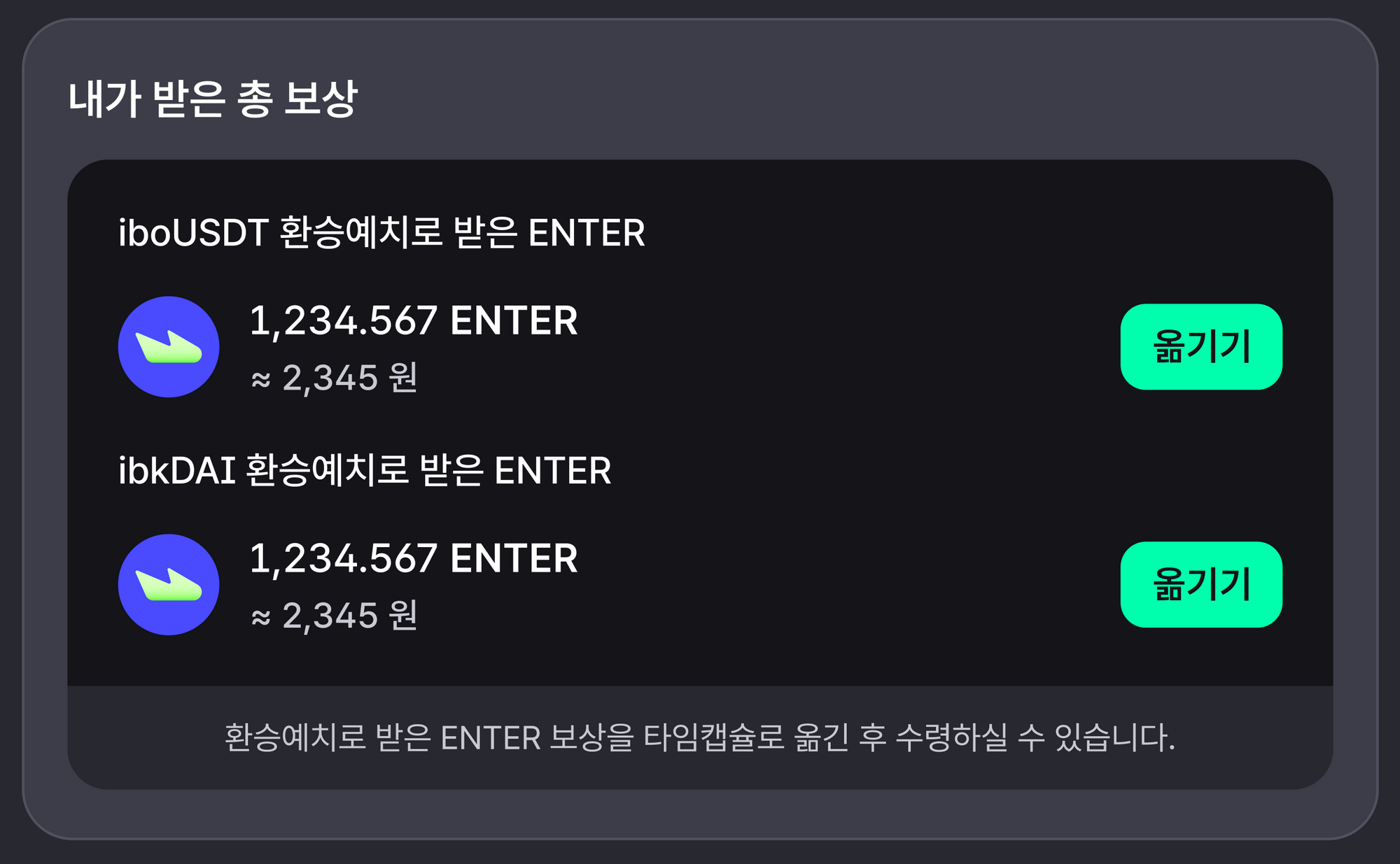This screenshot has width=1400, height=864.
Task: Click the ≈ symbol in the ibkDAI row
Action: [x=261, y=618]
